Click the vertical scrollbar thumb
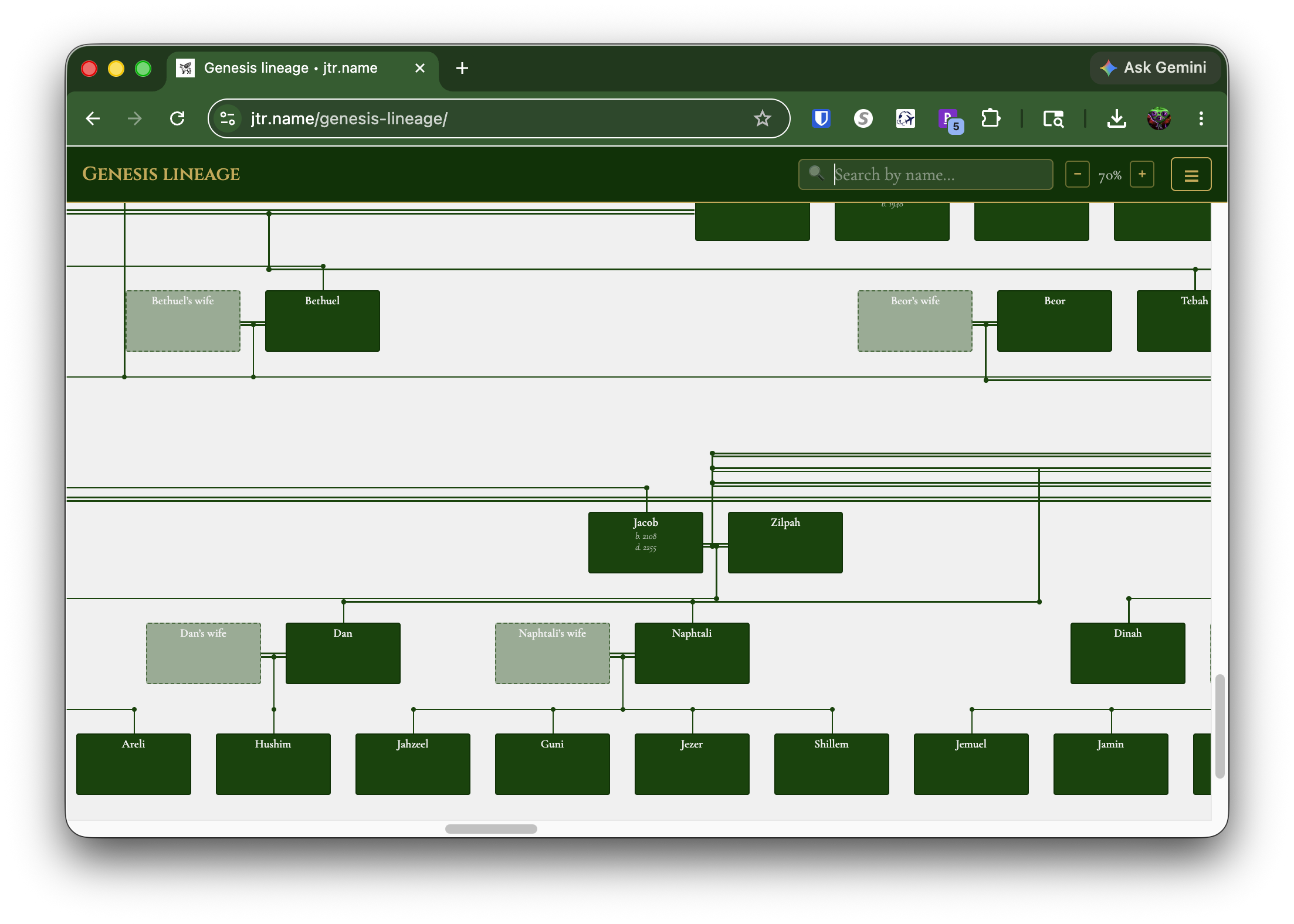This screenshot has width=1294, height=924. click(x=1220, y=726)
